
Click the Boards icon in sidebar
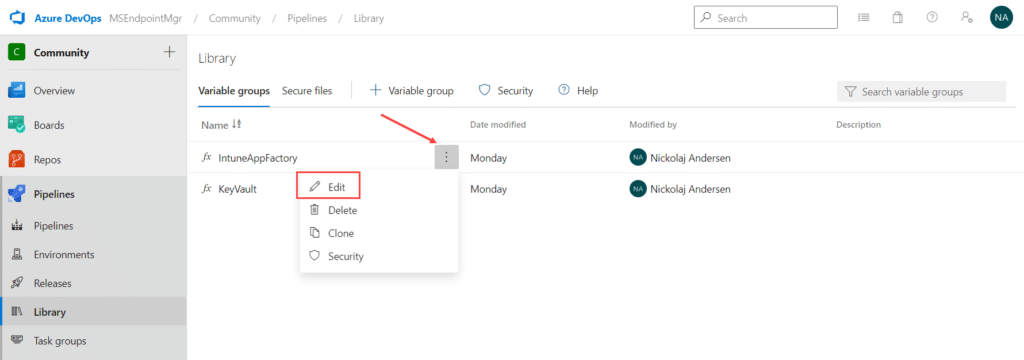pyautogui.click(x=16, y=125)
